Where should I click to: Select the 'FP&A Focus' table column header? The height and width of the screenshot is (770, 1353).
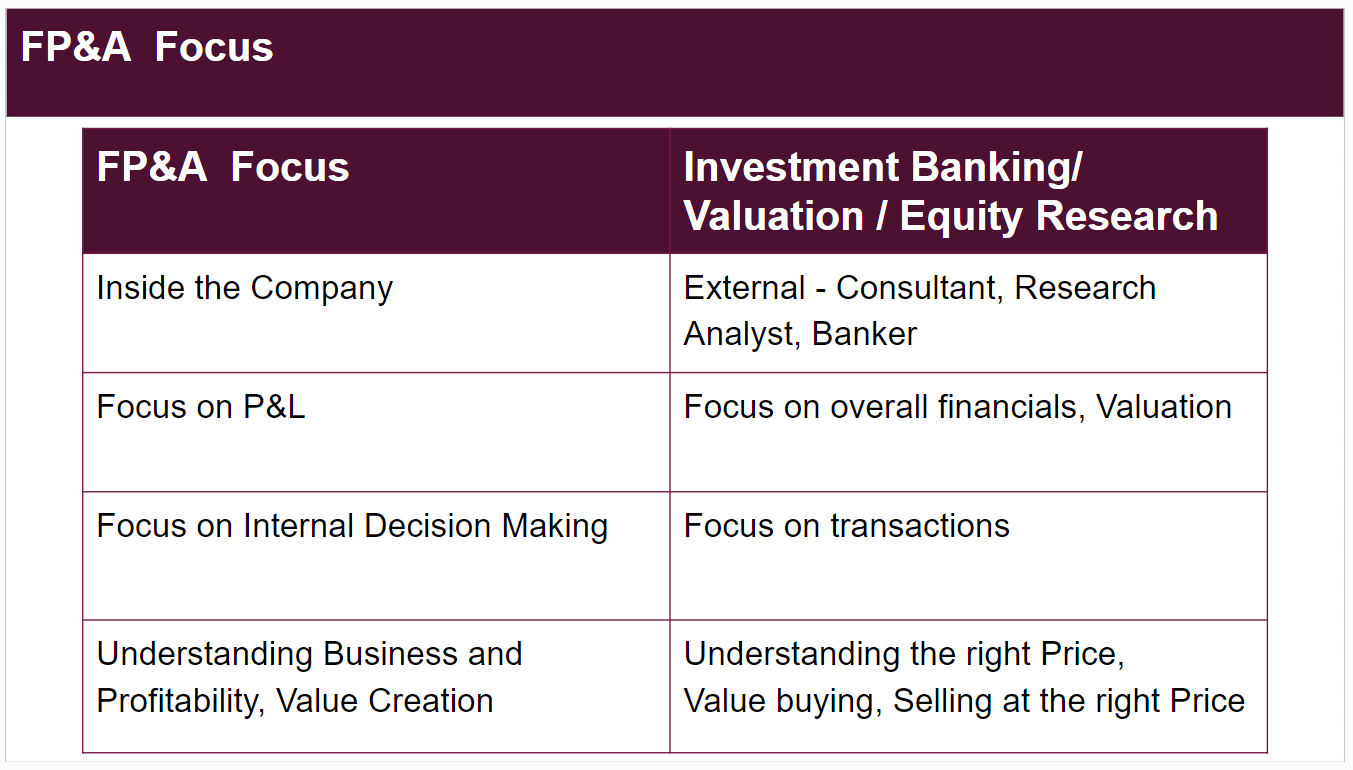[x=376, y=191]
